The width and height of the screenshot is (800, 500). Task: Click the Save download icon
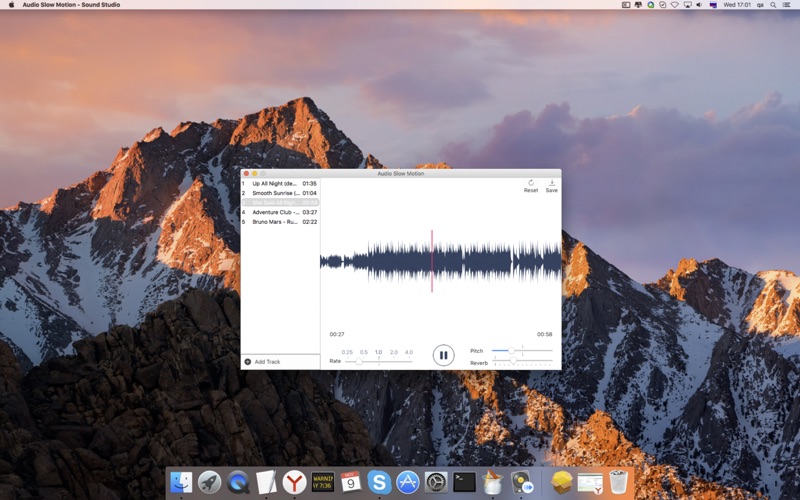pyautogui.click(x=552, y=183)
